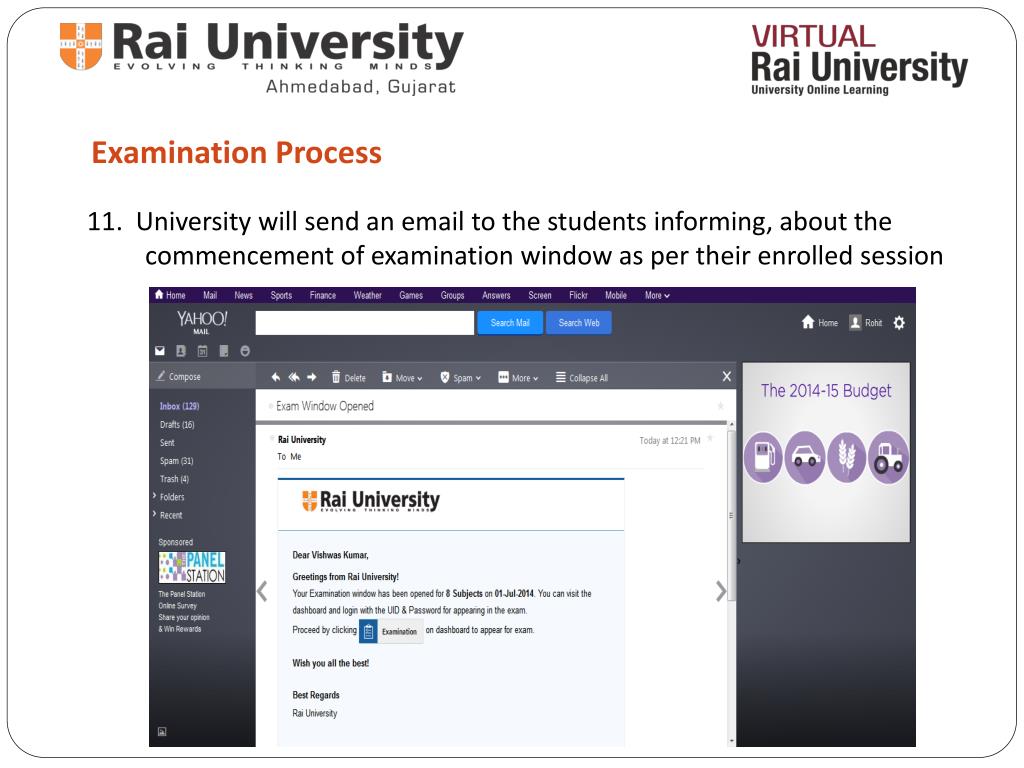Viewport: 1024px width, 768px height.
Task: Click the Reply arrow icon
Action: coord(276,377)
